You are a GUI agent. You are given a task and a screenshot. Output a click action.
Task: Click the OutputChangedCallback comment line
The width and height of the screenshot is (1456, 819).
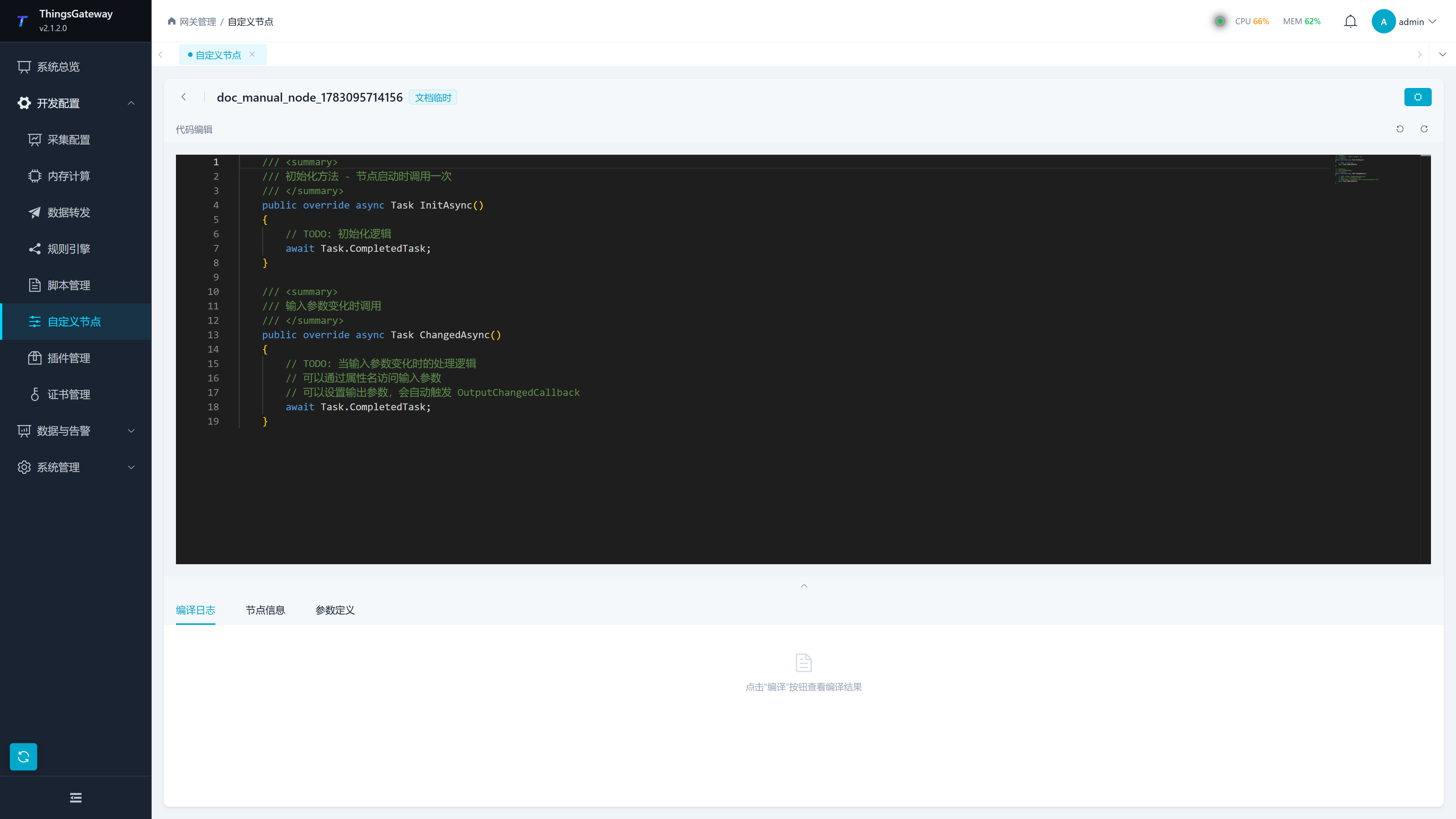click(x=432, y=392)
